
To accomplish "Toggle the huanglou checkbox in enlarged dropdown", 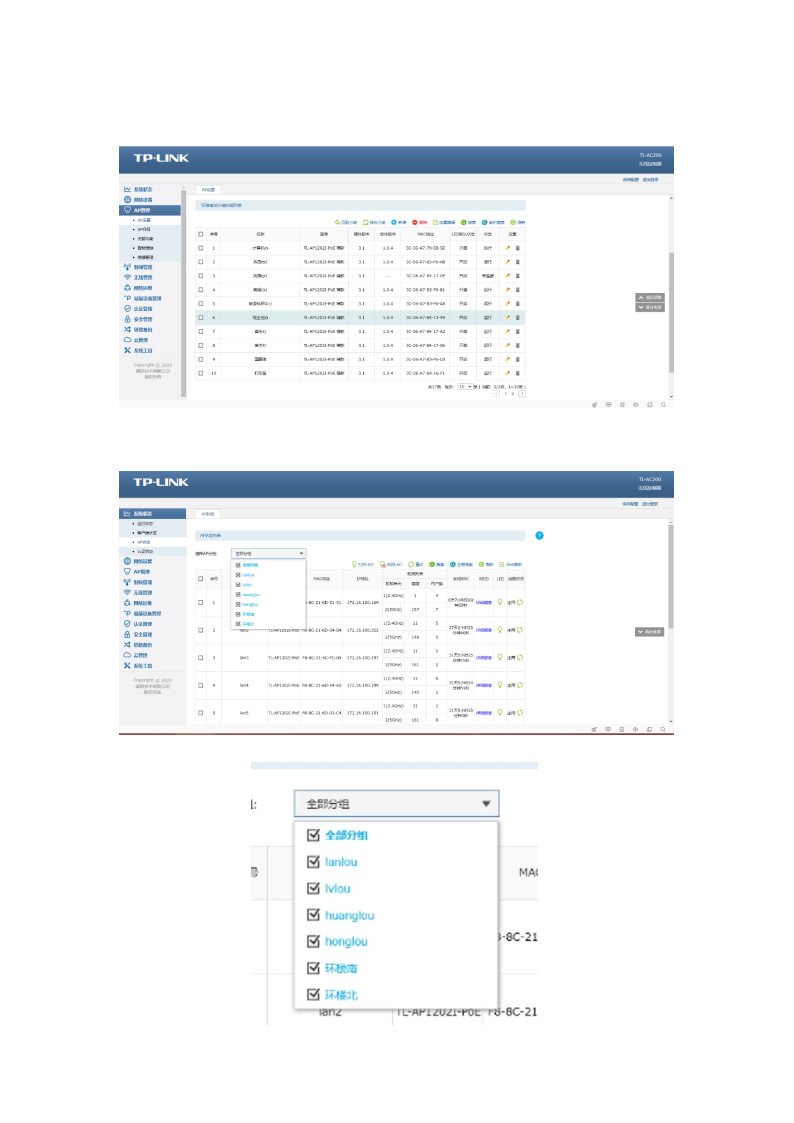I will pos(314,915).
